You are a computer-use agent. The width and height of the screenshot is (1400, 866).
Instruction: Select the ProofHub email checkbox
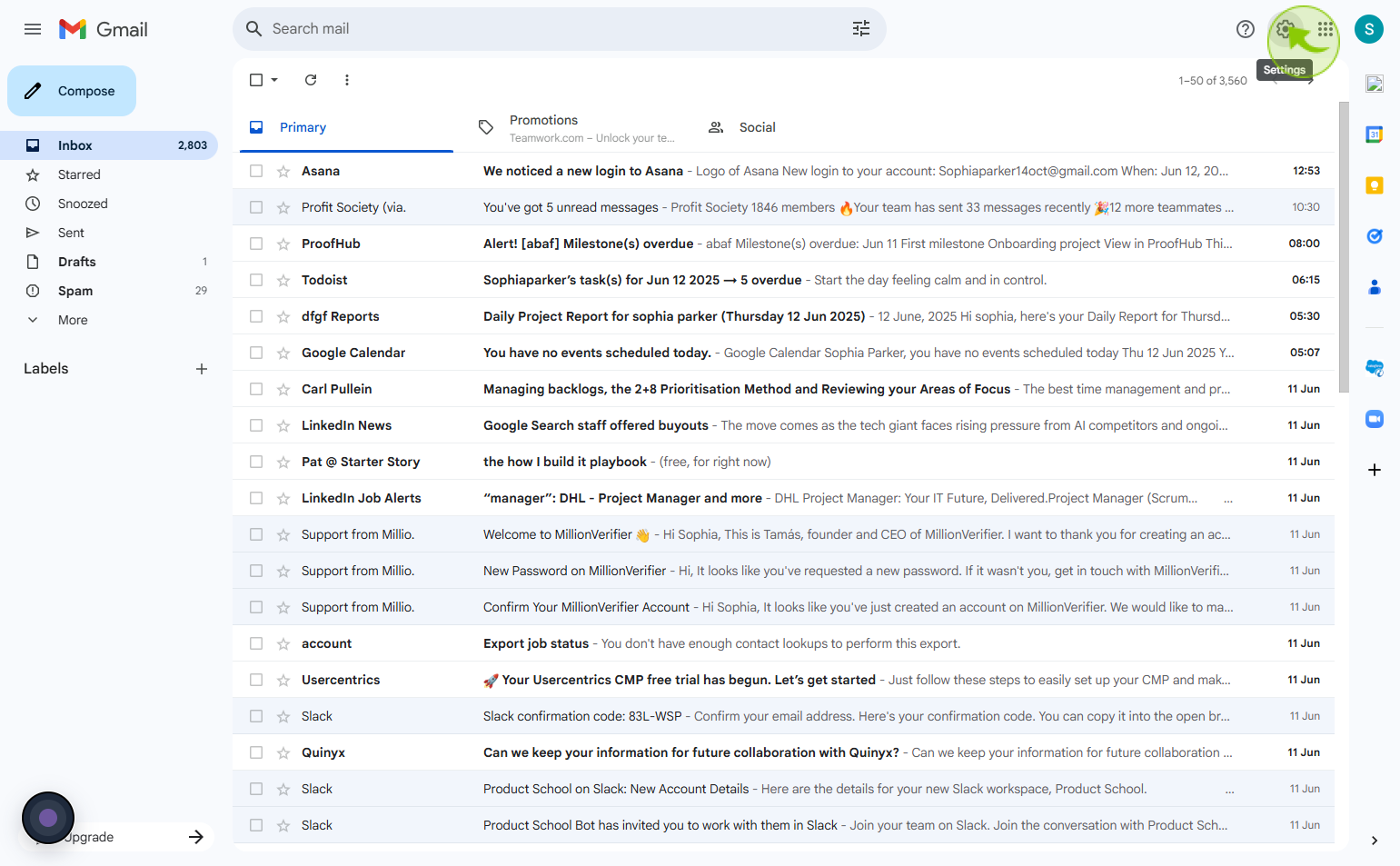(256, 244)
